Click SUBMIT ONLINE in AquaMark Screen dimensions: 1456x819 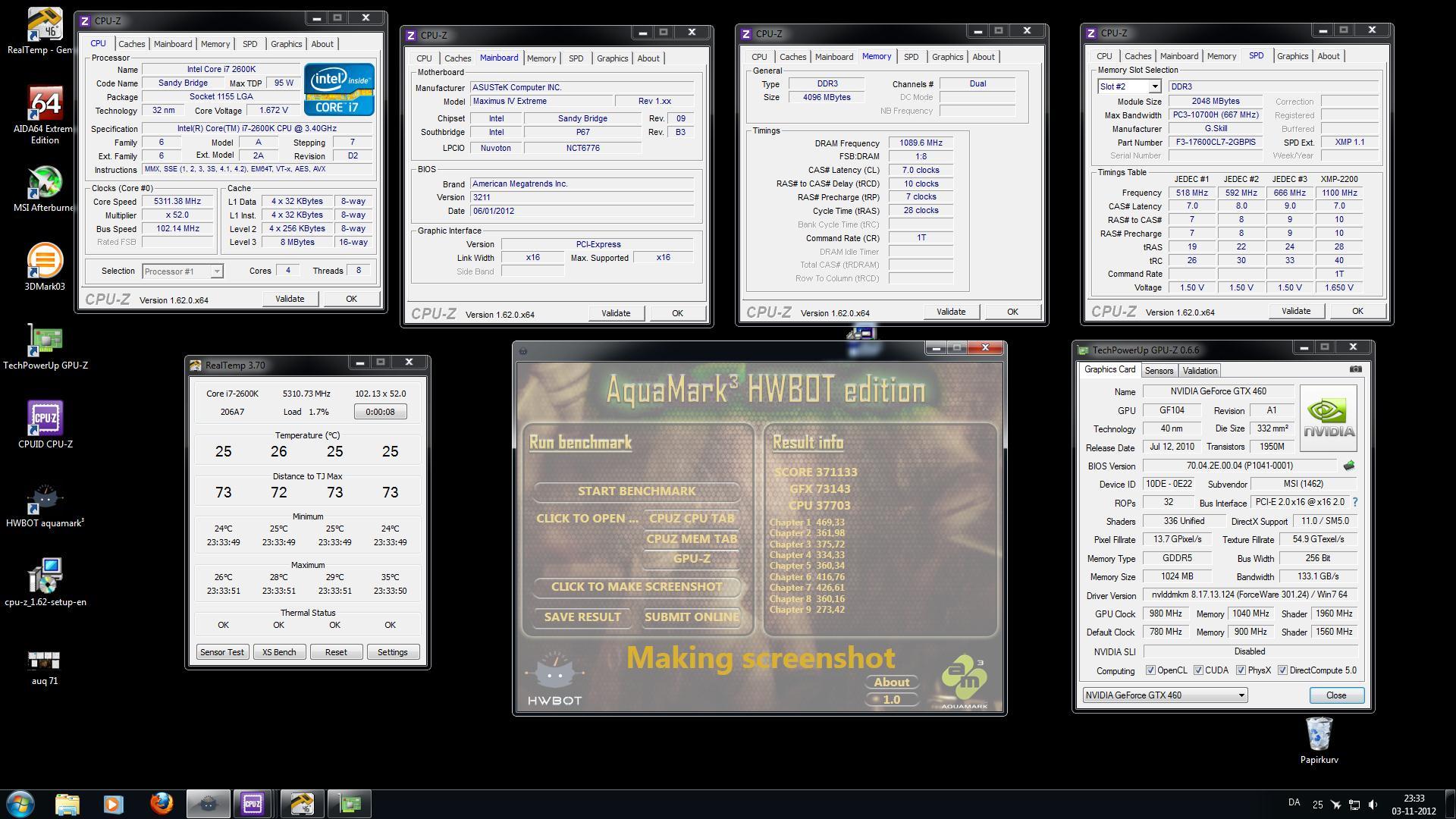click(692, 617)
